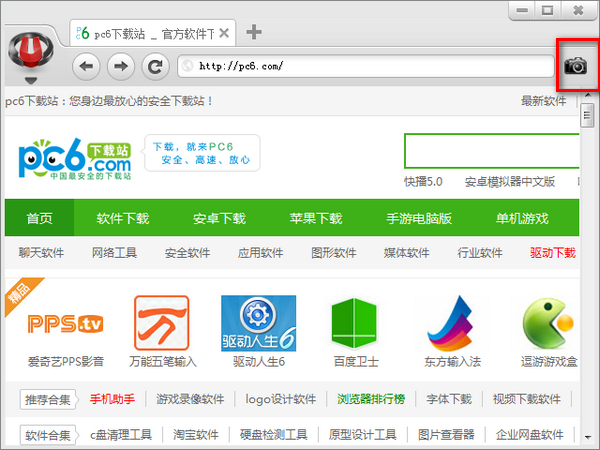Open the 聊天软件 category
Image resolution: width=600 pixels, height=450 pixels.
(x=41, y=253)
